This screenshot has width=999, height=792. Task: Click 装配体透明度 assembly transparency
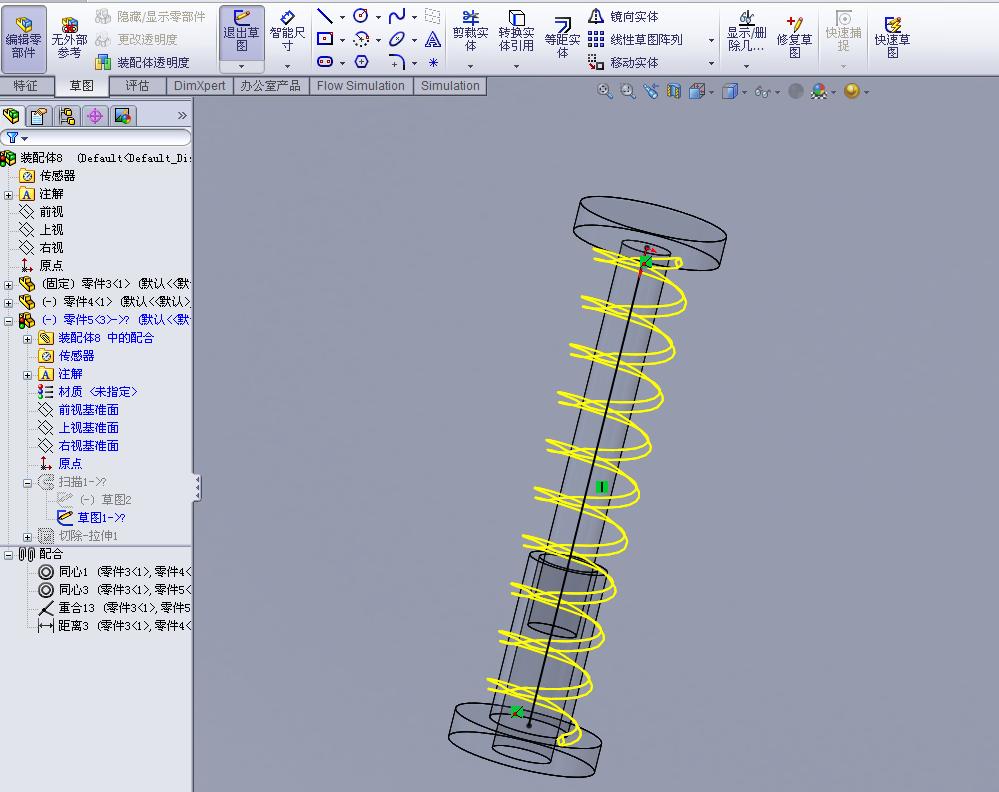click(142, 62)
